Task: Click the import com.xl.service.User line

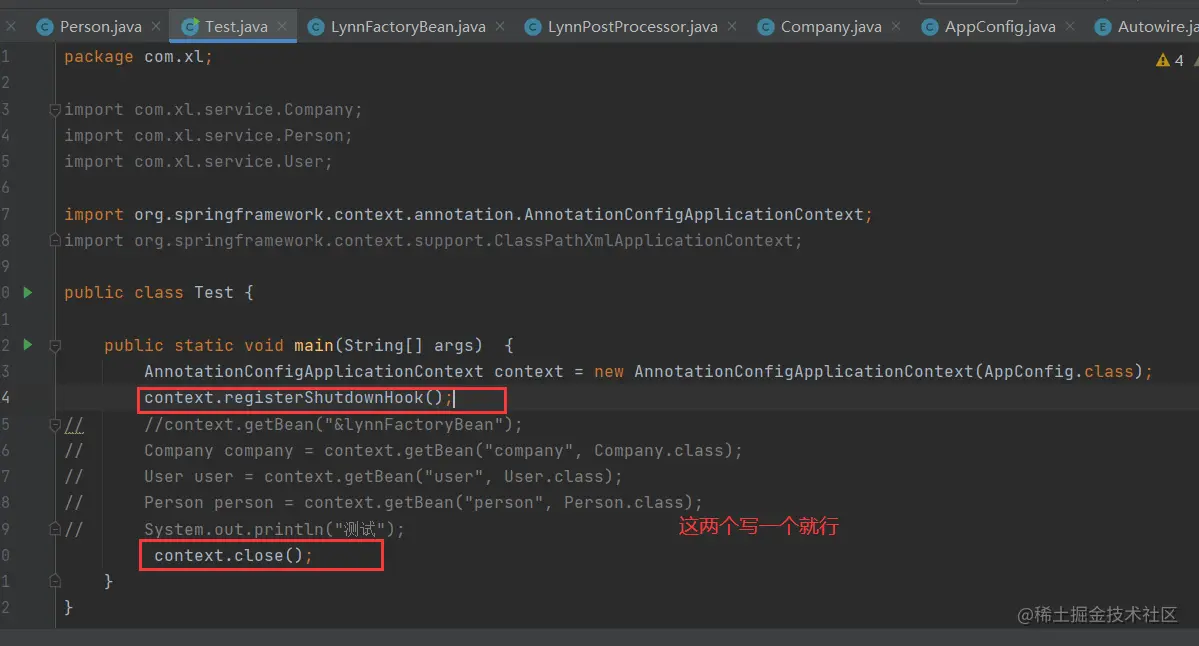Action: point(198,161)
